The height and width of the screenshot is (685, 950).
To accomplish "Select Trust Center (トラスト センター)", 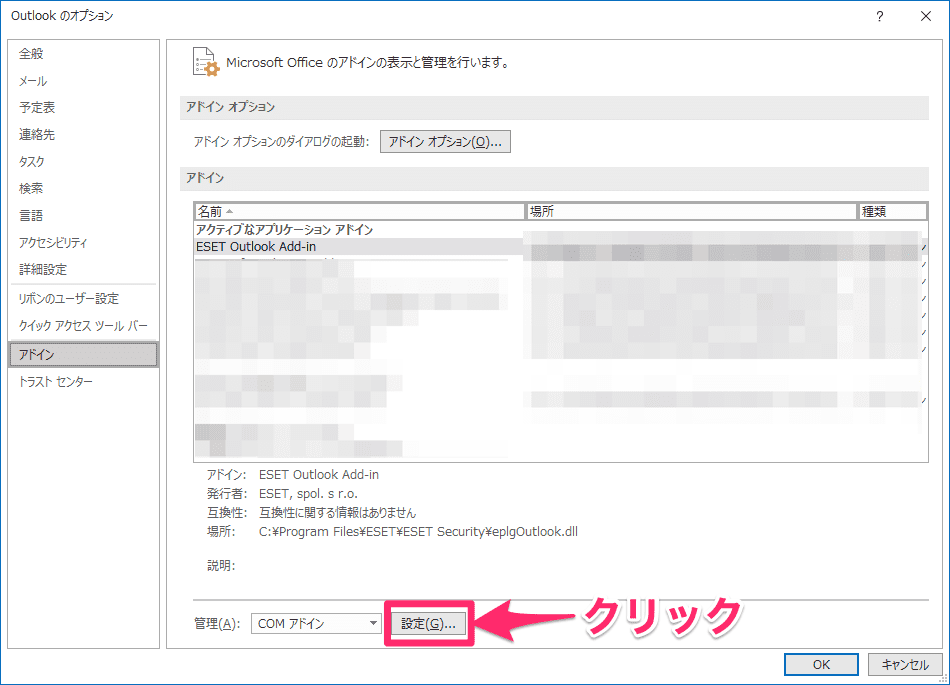I will click(56, 382).
